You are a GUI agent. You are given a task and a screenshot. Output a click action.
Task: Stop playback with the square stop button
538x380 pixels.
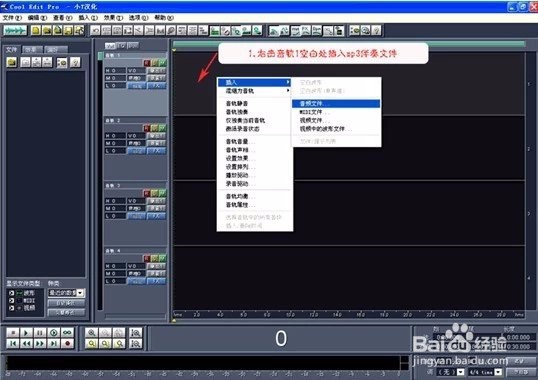tap(13, 333)
